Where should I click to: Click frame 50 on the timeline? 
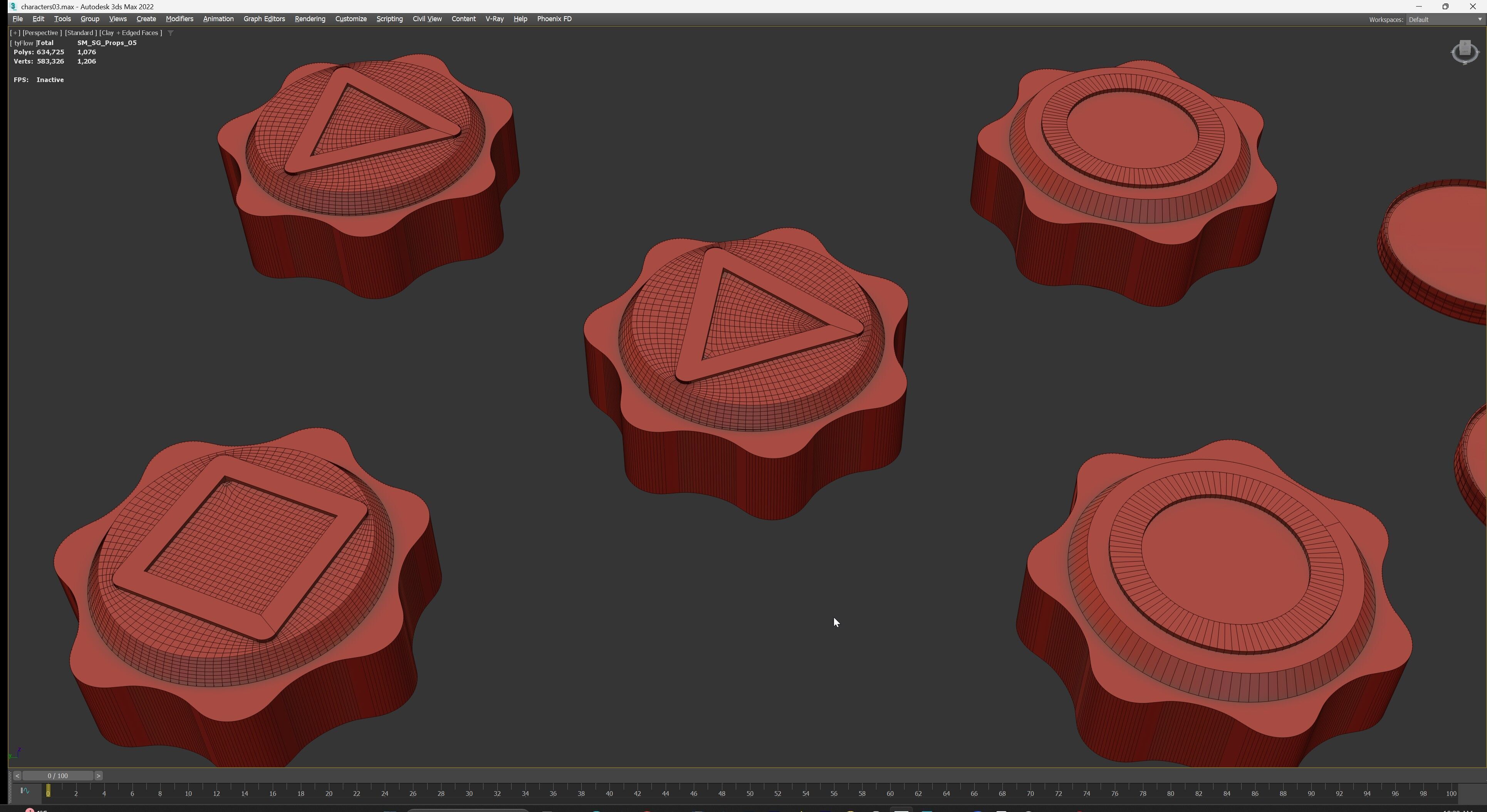[749, 794]
